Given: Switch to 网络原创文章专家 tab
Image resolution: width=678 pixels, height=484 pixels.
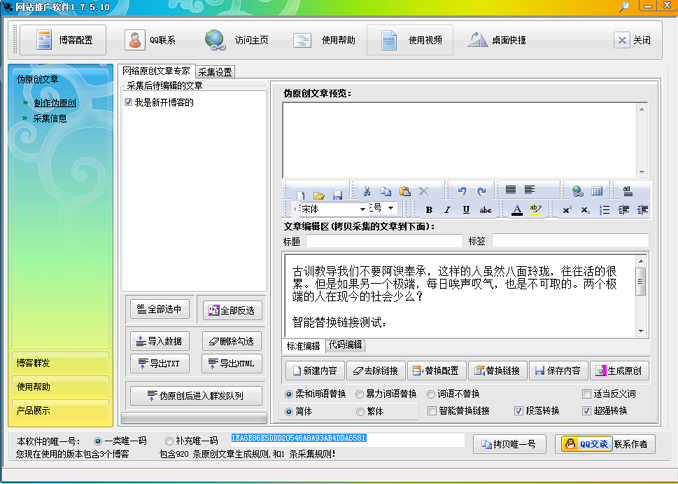Looking at the screenshot, I should 156,71.
